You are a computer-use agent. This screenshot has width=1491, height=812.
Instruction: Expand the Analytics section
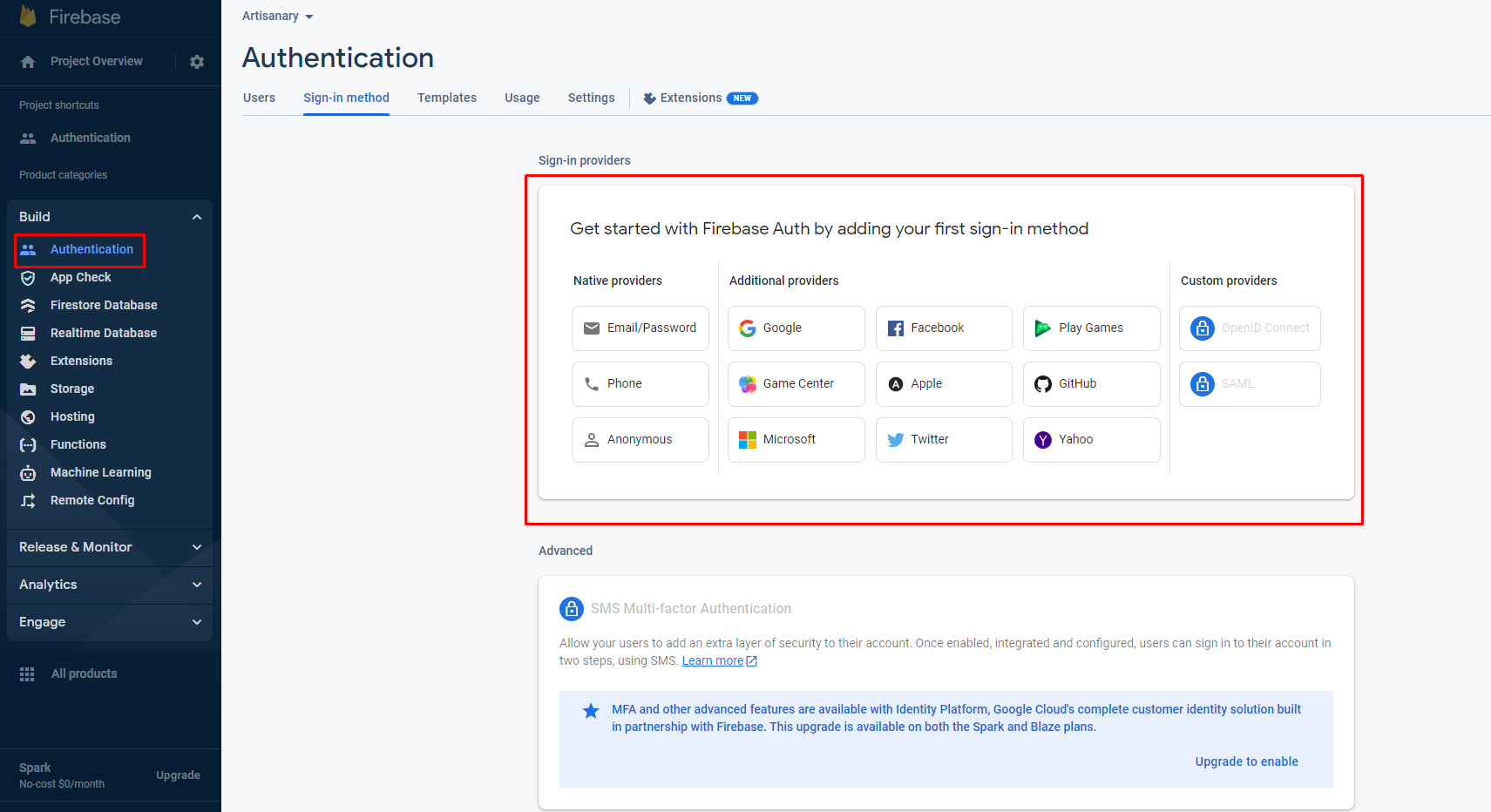(x=197, y=585)
